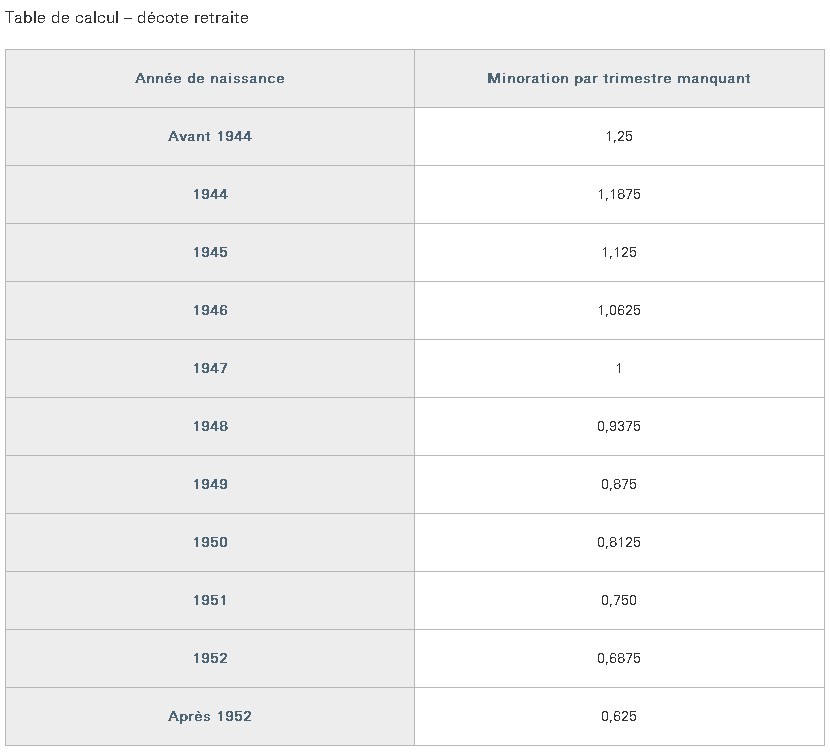830x752 pixels.
Task: Click the value 1,25 cell
Action: tap(619, 137)
